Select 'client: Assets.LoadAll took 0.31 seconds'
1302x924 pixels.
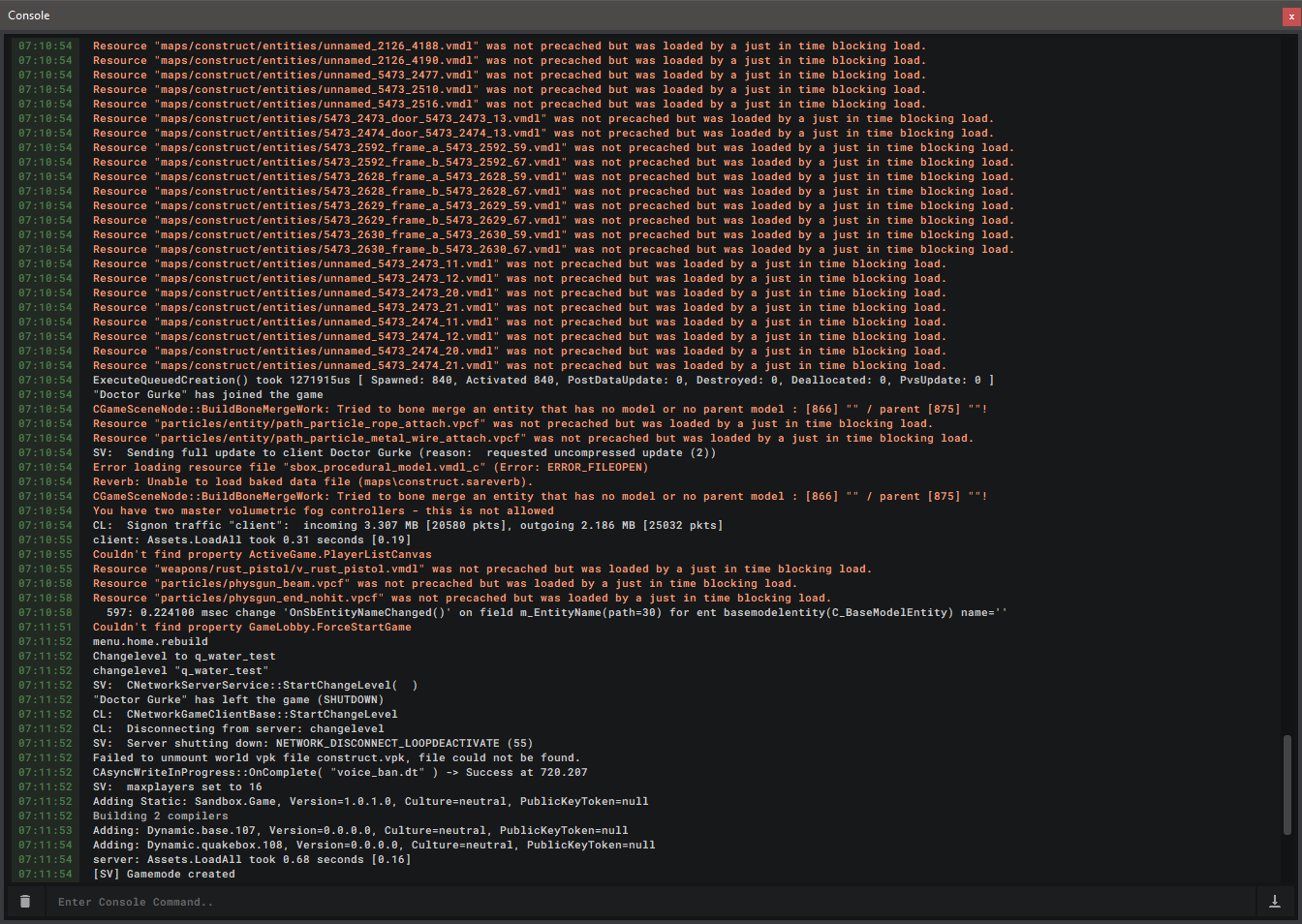click(252, 539)
